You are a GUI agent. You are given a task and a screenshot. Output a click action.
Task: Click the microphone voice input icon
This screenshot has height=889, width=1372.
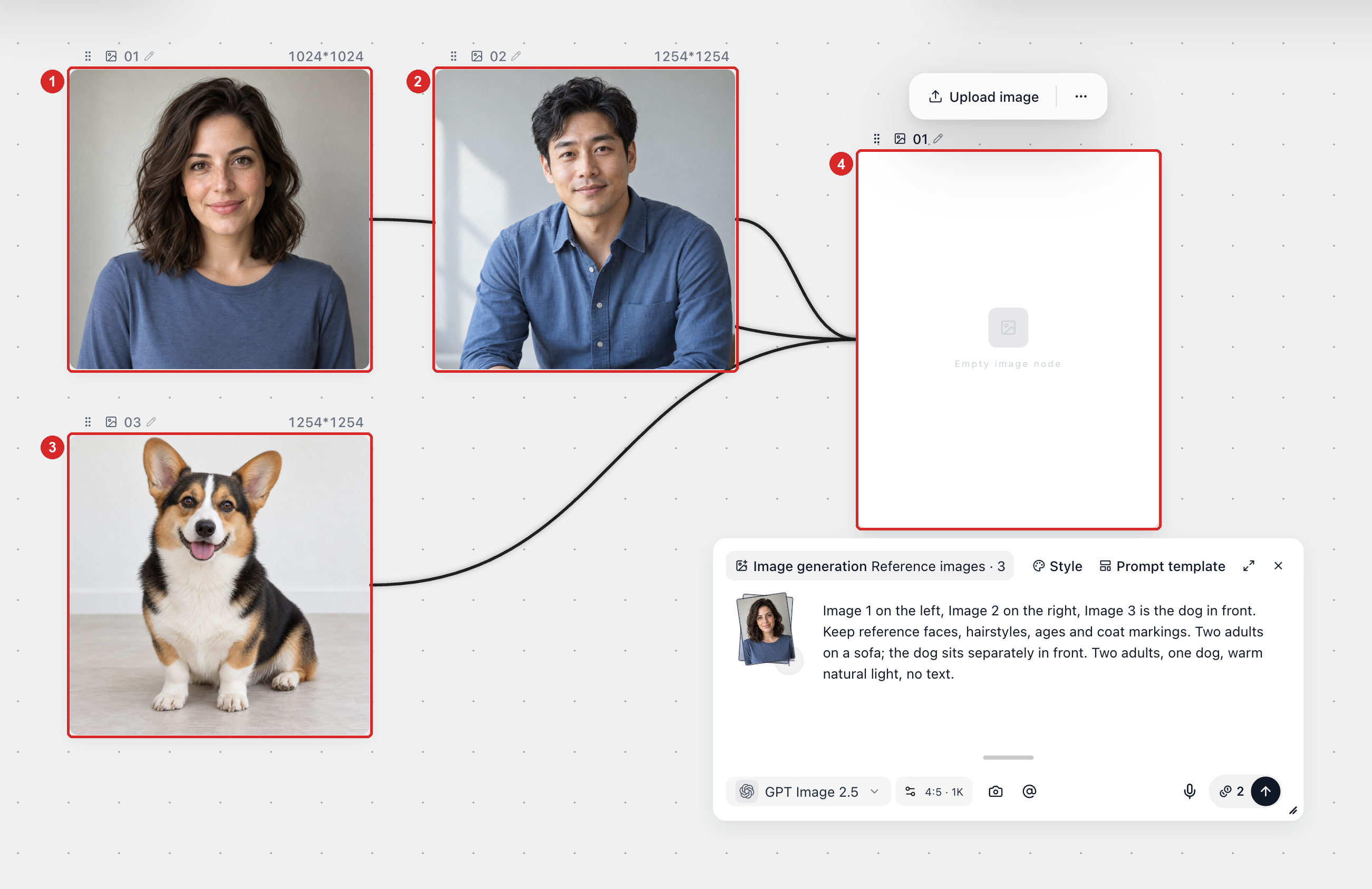[x=1189, y=791]
